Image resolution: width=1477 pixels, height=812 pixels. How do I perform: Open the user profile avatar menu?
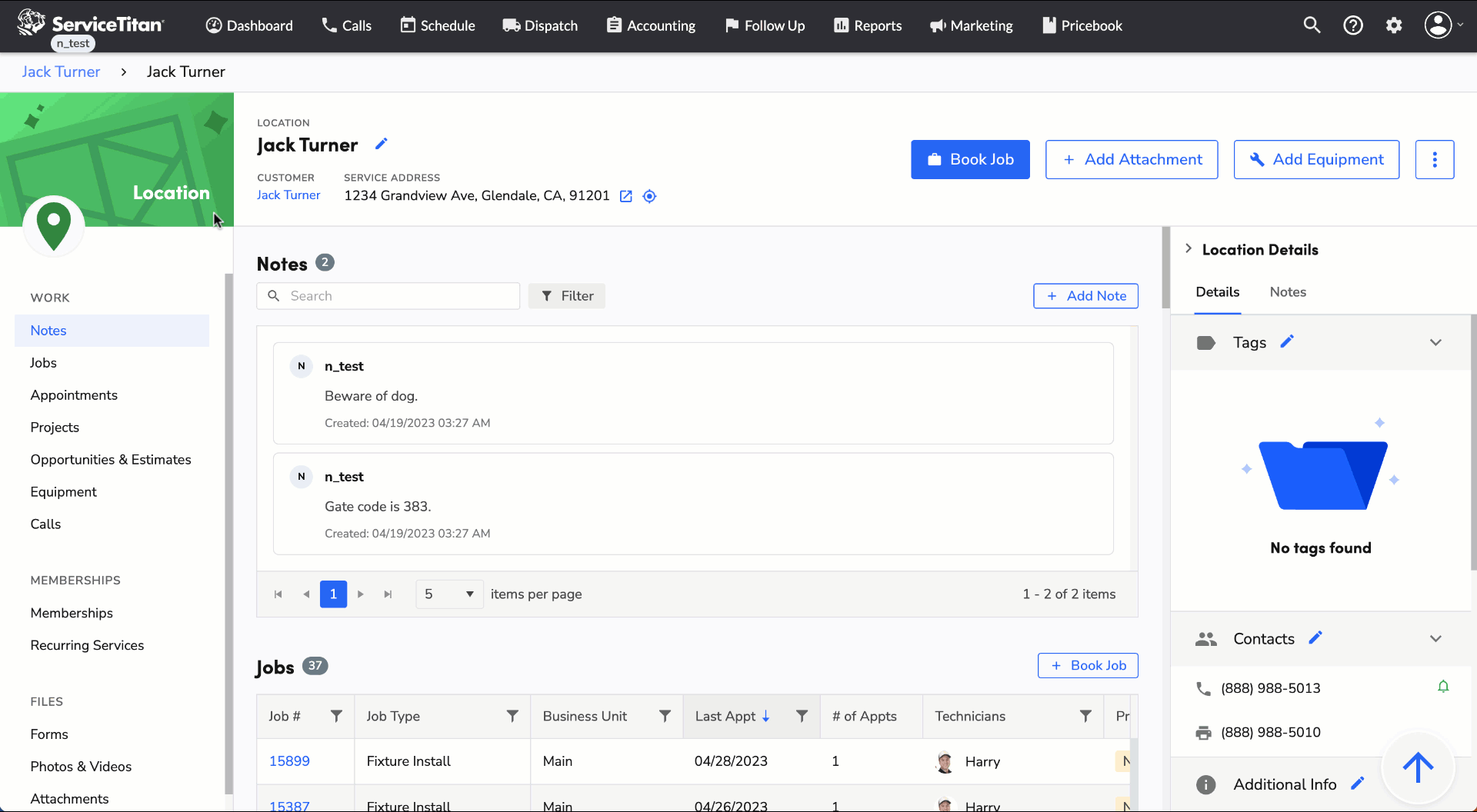[1438, 25]
